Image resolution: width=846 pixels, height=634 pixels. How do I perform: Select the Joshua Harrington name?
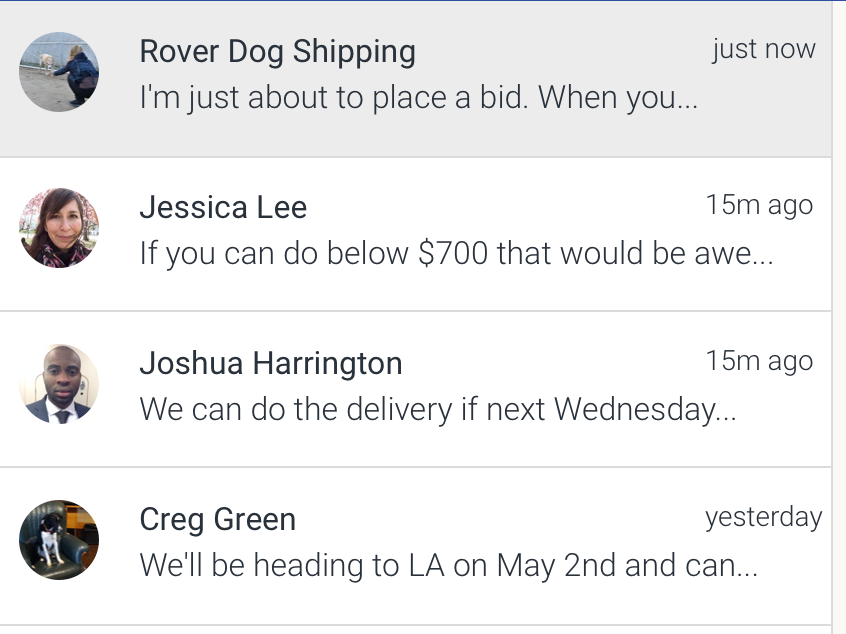click(x=270, y=363)
